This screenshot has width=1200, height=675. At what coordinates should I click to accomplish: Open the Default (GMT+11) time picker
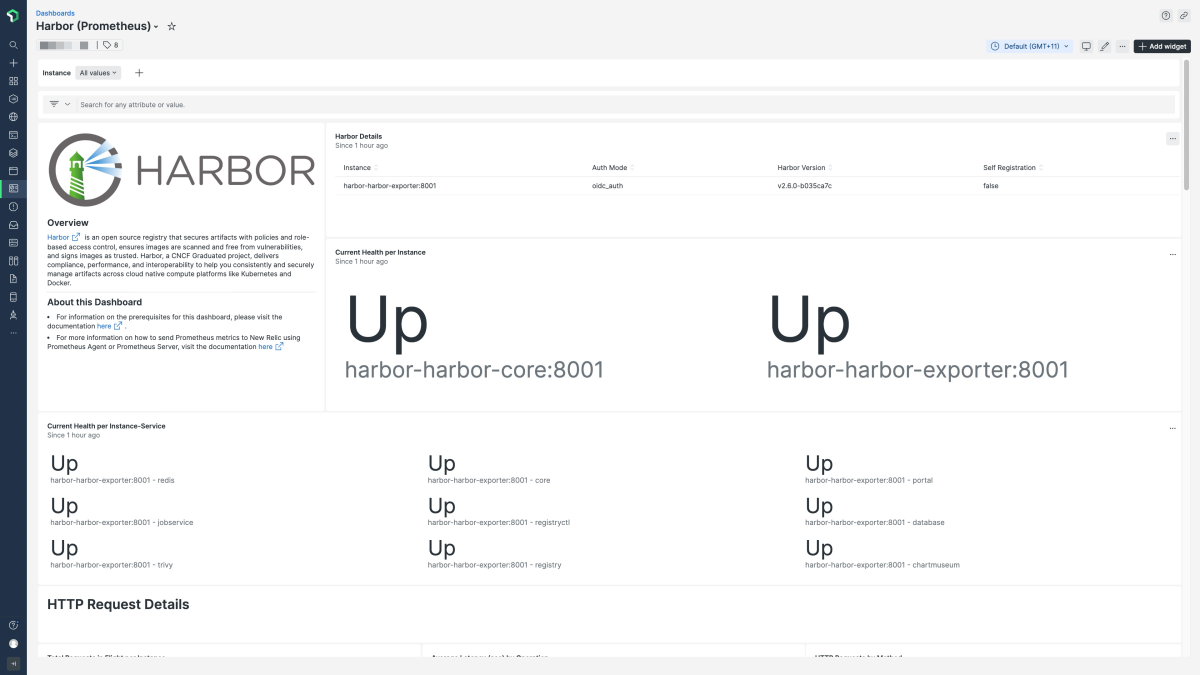click(x=1029, y=46)
